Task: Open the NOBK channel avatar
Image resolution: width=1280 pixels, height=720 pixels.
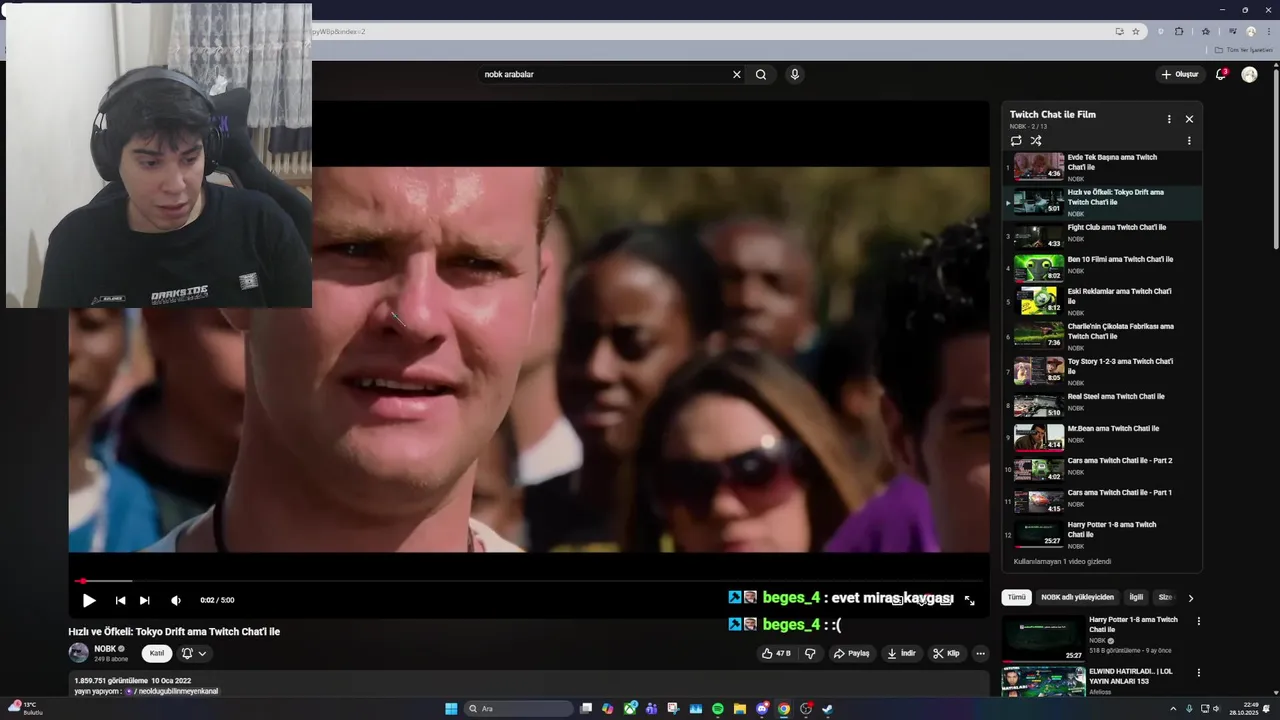Action: tap(78, 653)
